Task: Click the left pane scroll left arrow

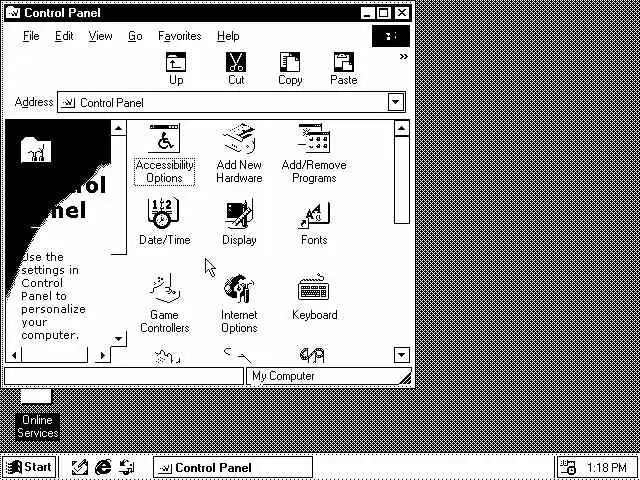Action: click(x=13, y=355)
